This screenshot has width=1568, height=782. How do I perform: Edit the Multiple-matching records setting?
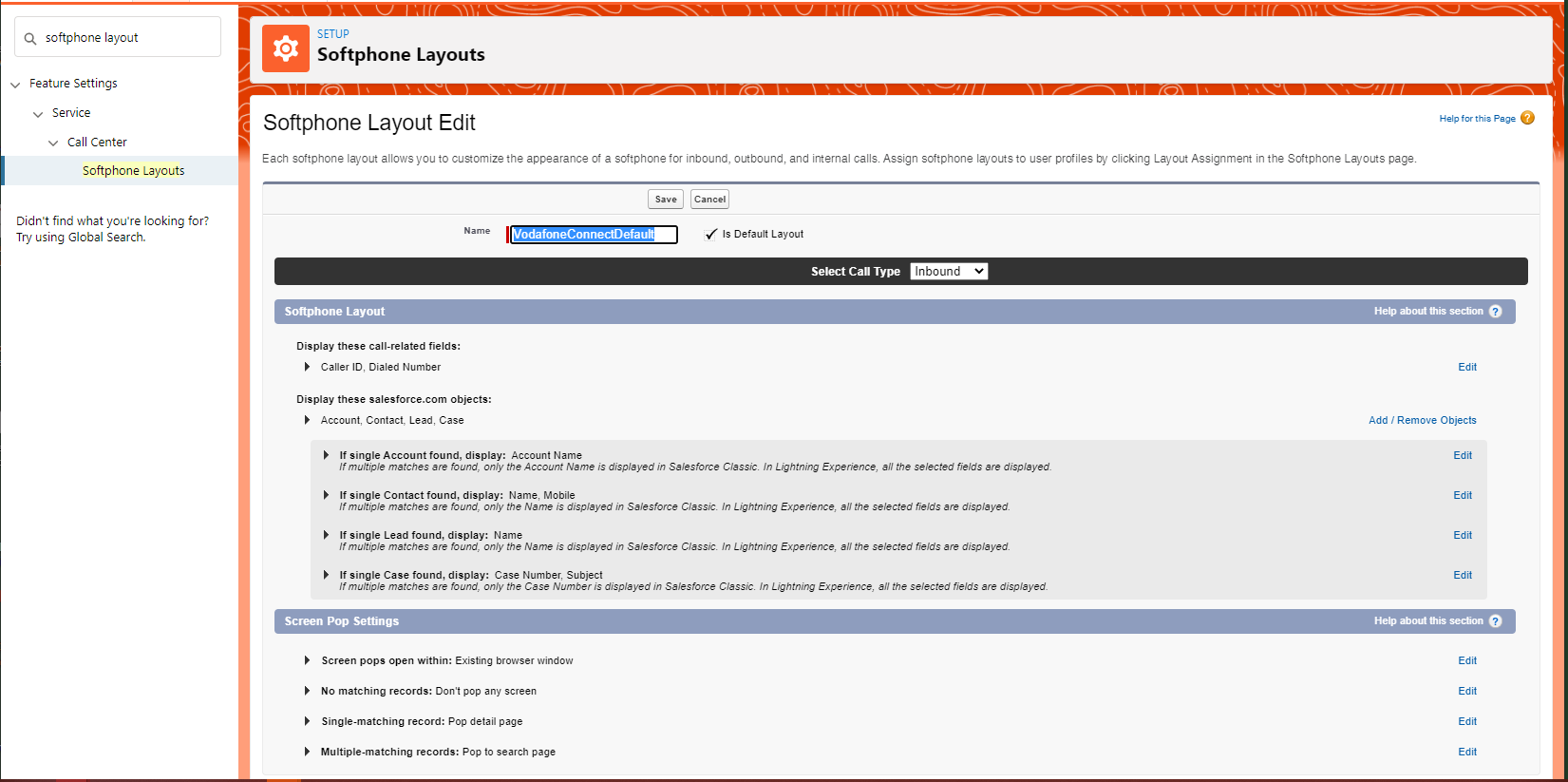pyautogui.click(x=1466, y=752)
